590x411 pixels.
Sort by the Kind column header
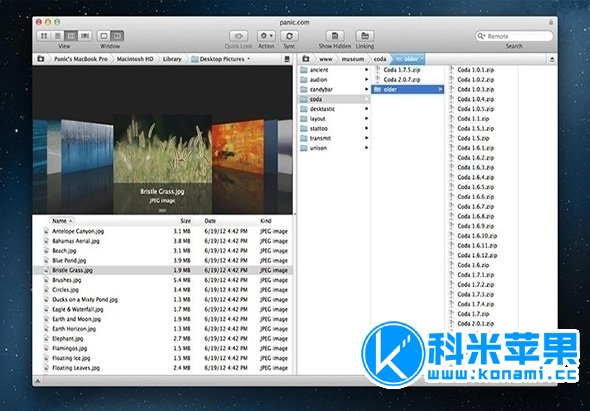266,221
